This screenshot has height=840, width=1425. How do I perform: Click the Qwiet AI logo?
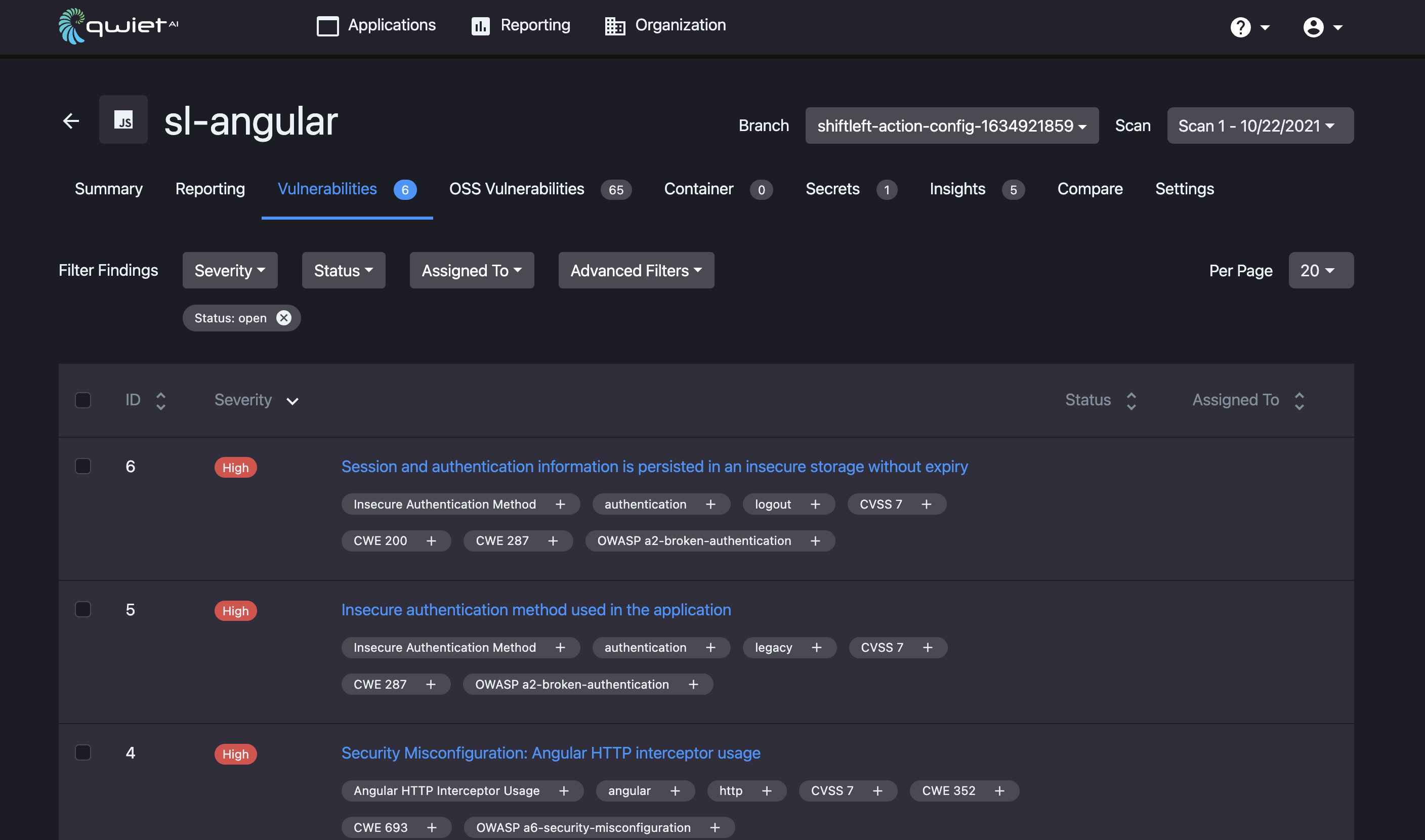coord(118,25)
